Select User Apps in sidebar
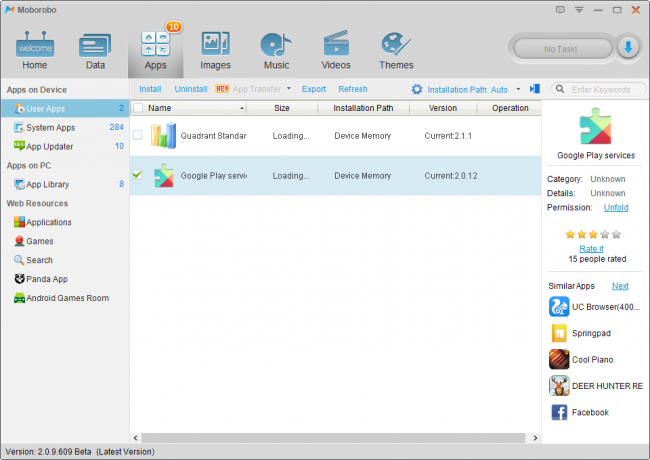Viewport: 650px width, 460px height. click(x=65, y=109)
